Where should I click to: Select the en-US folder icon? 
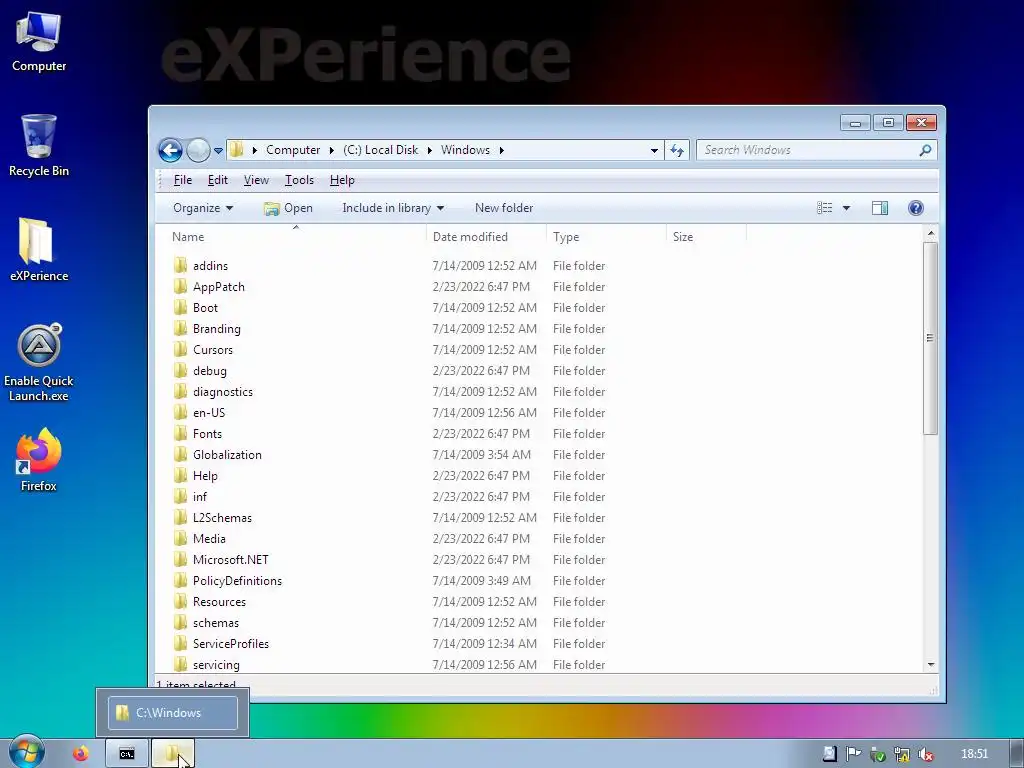[x=181, y=412]
